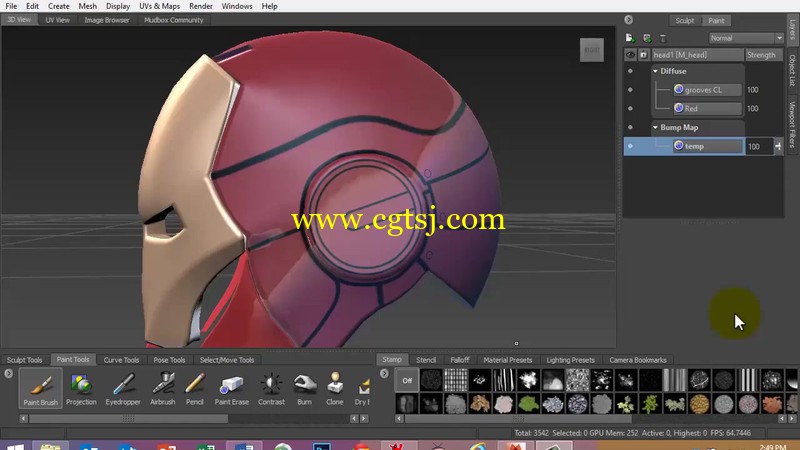
Task: Select the Pencil tool
Action: [x=194, y=389]
